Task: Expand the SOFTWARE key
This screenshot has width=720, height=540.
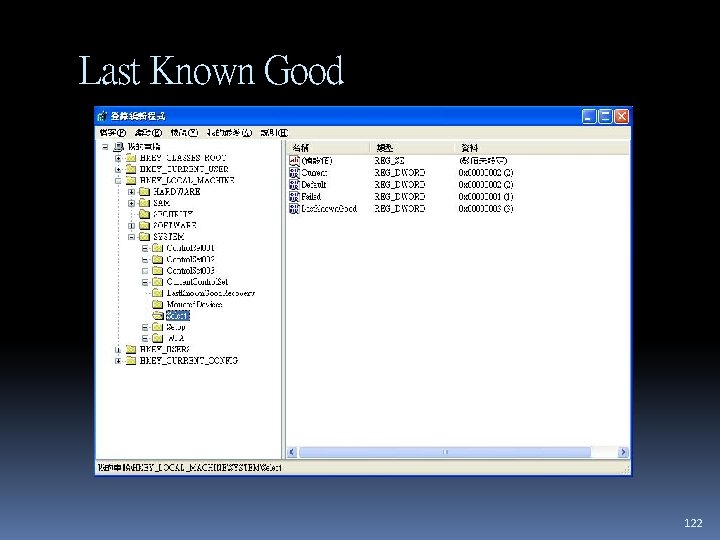Action: click(x=131, y=225)
